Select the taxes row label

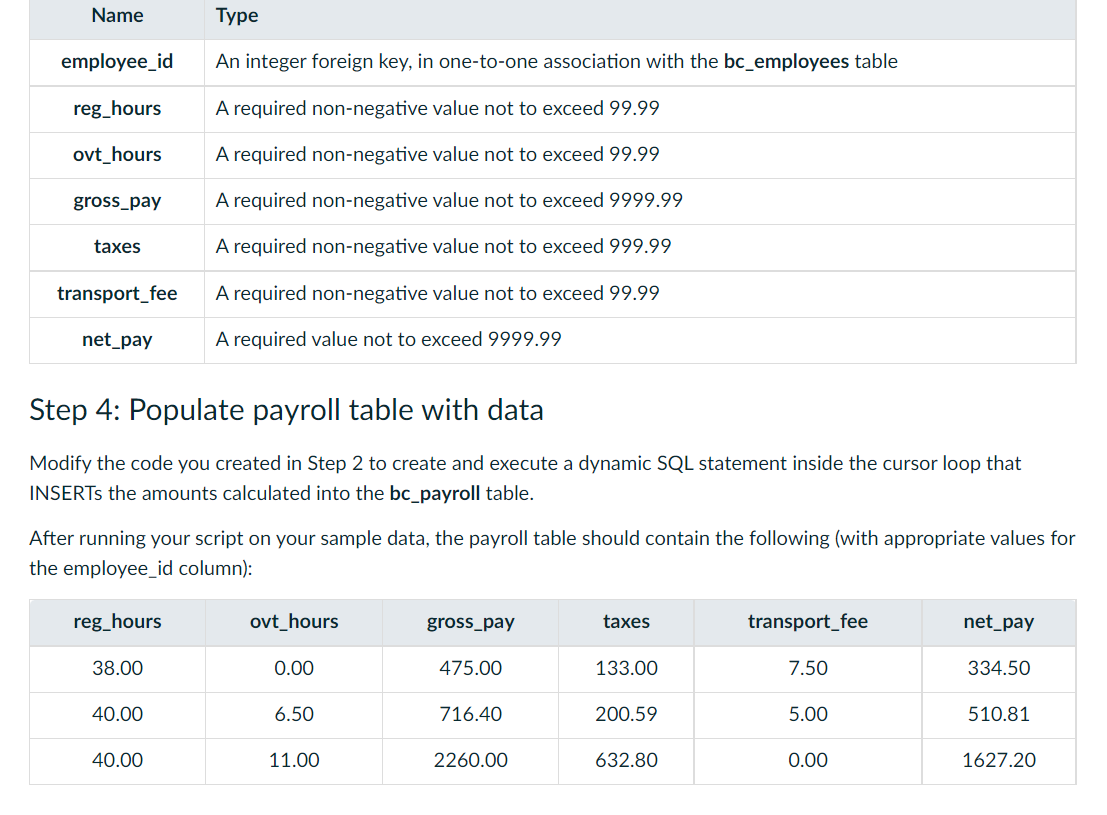click(x=117, y=246)
